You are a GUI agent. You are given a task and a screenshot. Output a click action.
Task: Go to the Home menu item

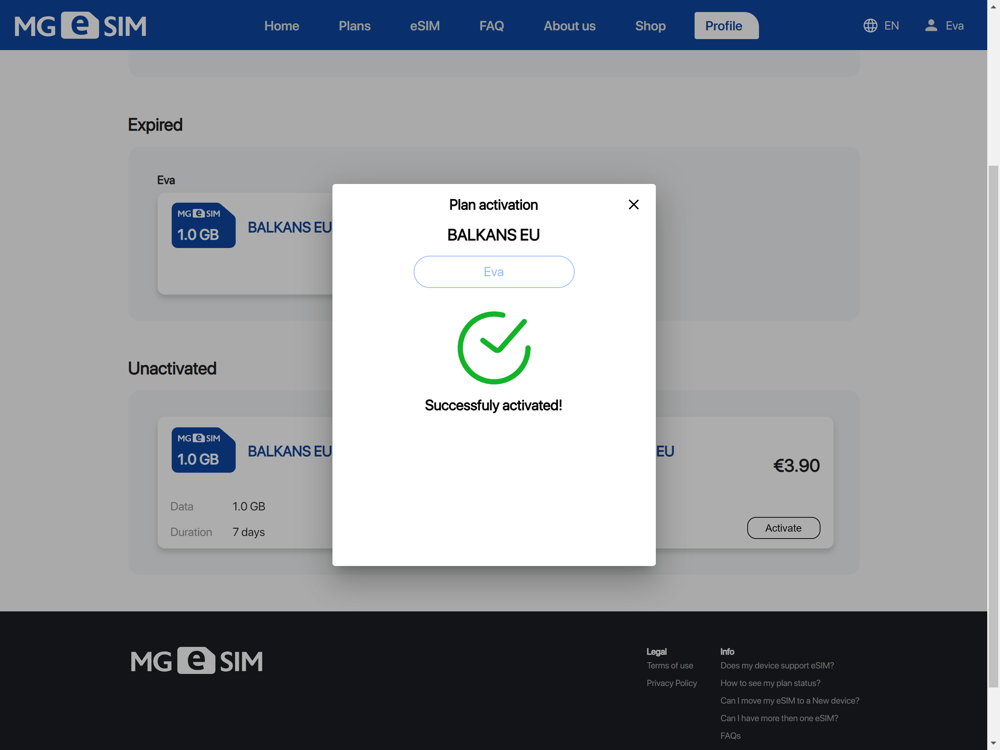pyautogui.click(x=281, y=26)
